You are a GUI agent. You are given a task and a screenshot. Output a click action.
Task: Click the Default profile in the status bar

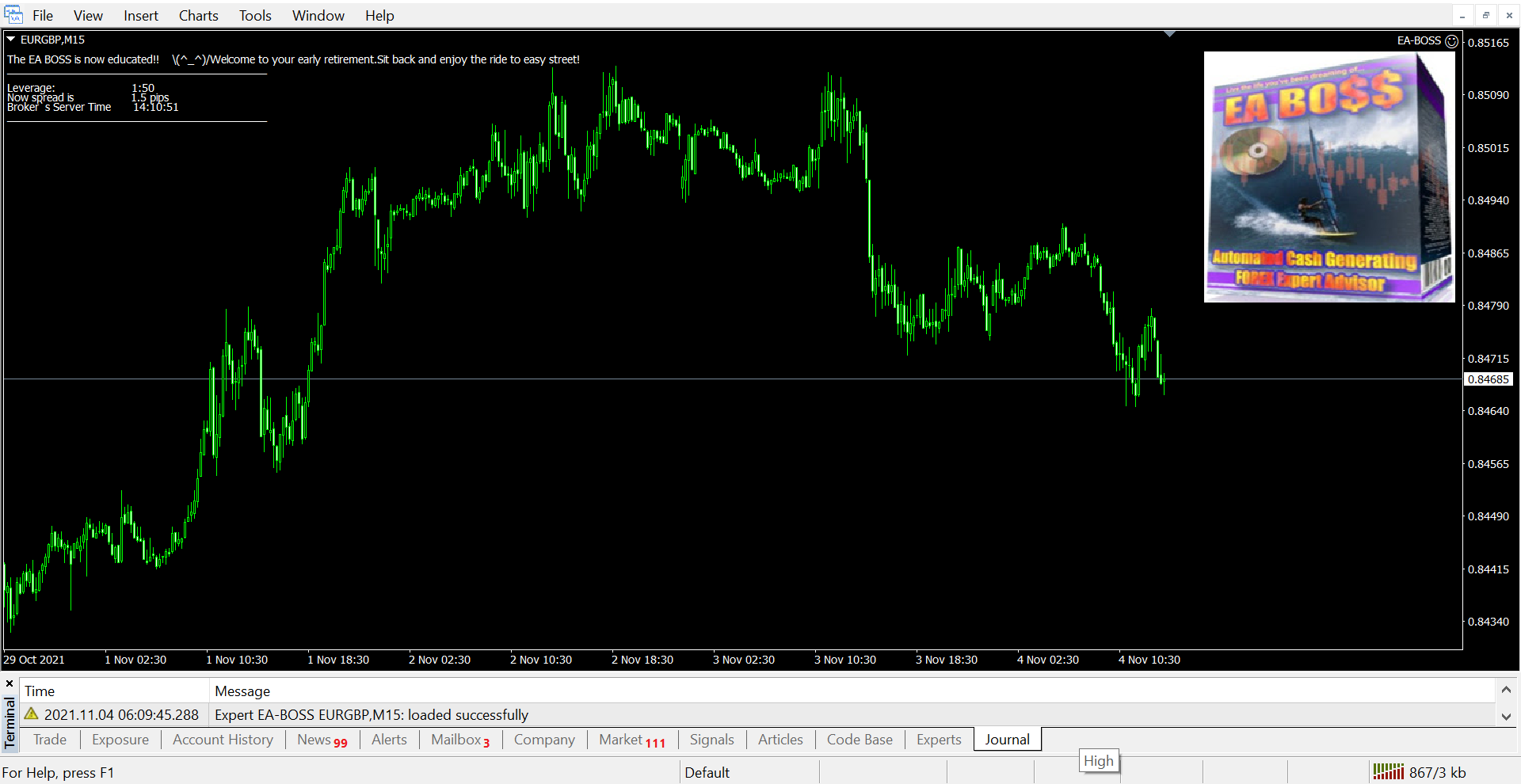707,772
